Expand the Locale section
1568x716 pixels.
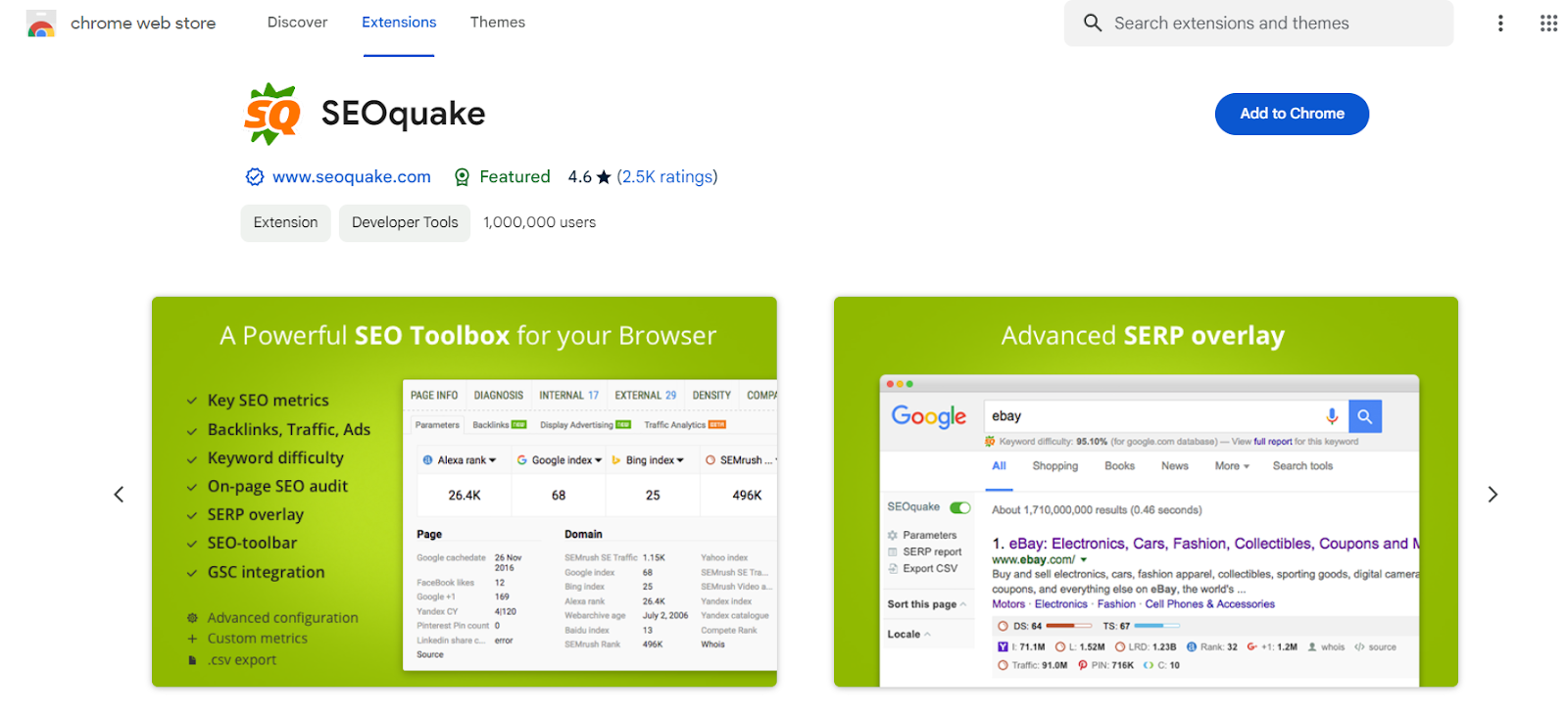coord(909,635)
